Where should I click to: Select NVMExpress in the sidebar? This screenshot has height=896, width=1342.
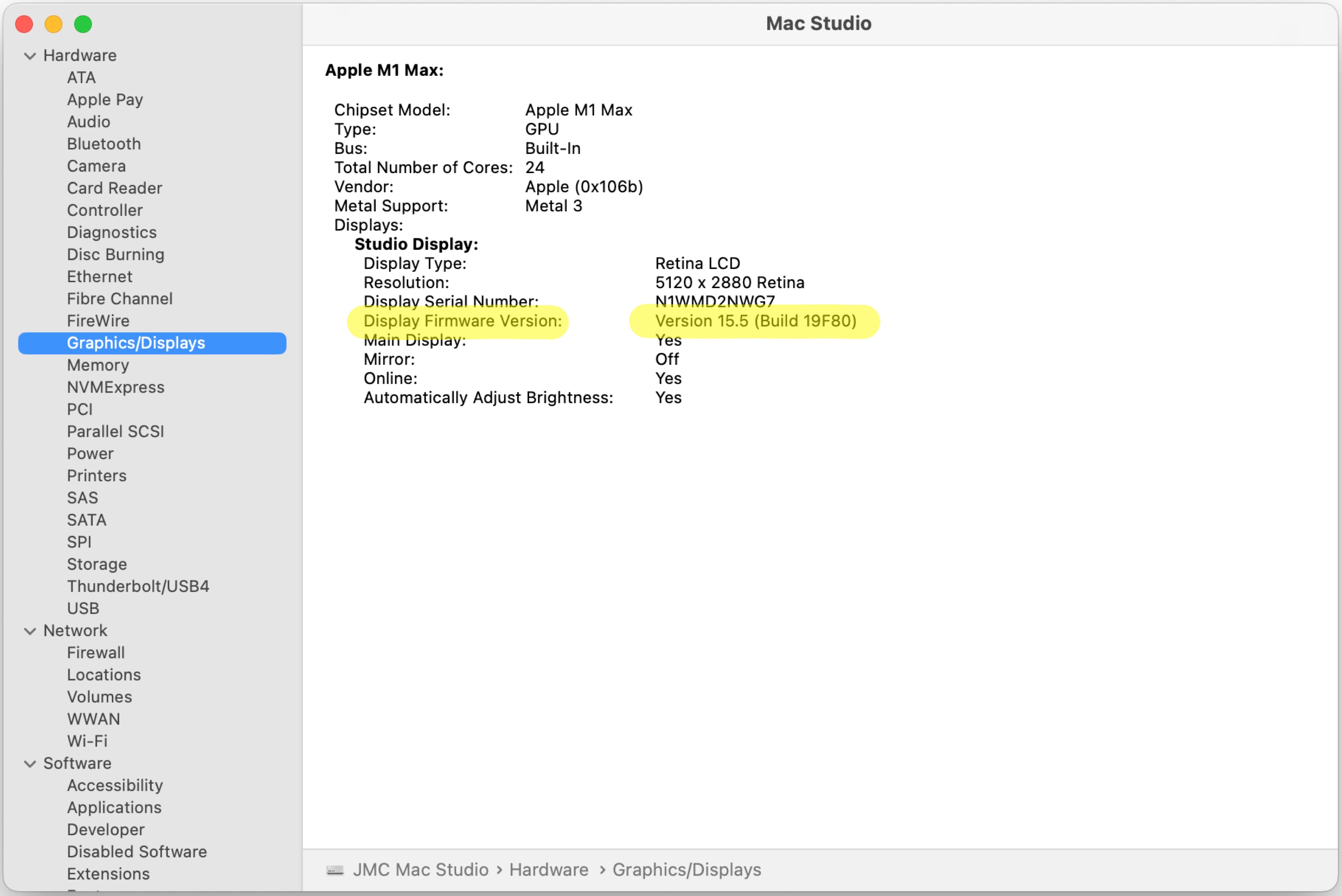[115, 388]
